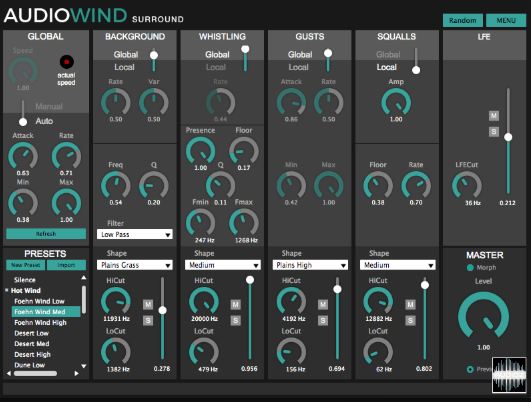Viewport: 531px width, 402px height.
Task: Click the Whistling Floor knob
Action: tap(244, 151)
